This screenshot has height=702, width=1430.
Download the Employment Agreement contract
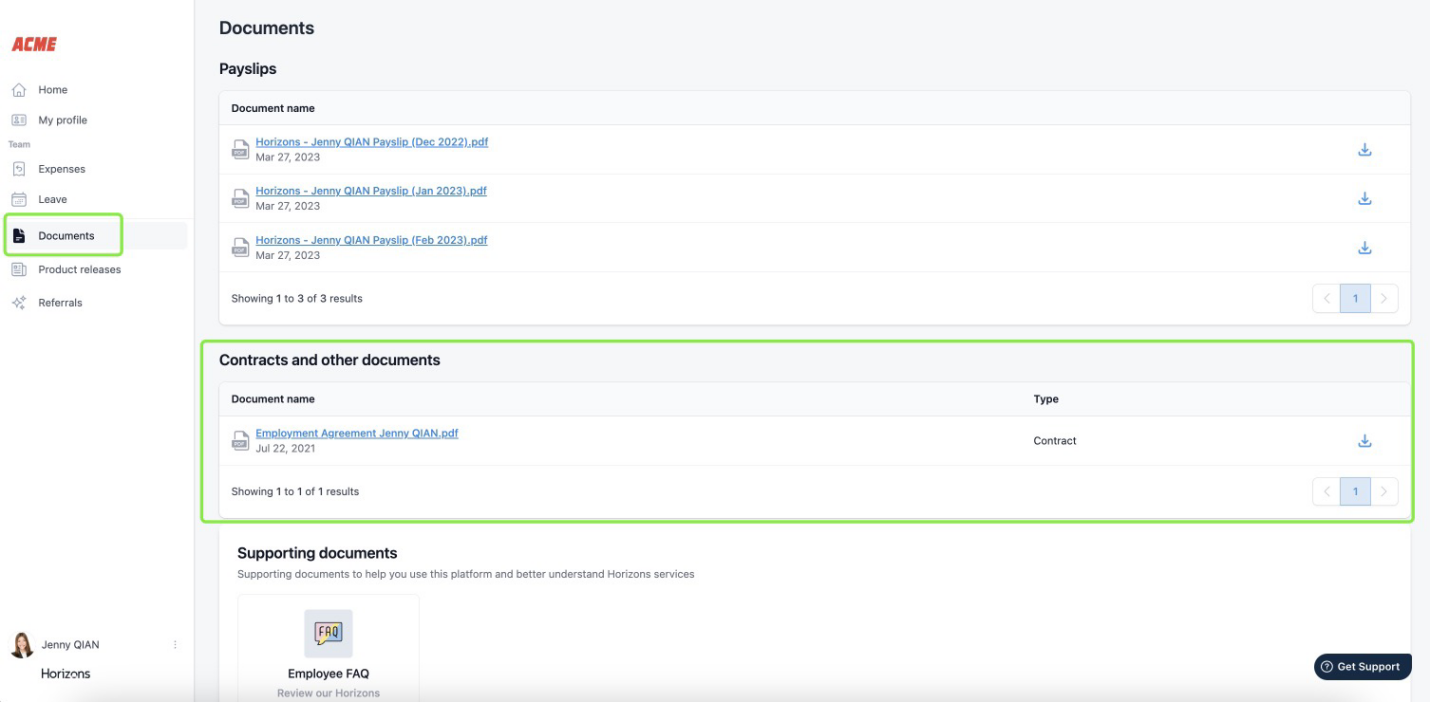click(x=1364, y=441)
